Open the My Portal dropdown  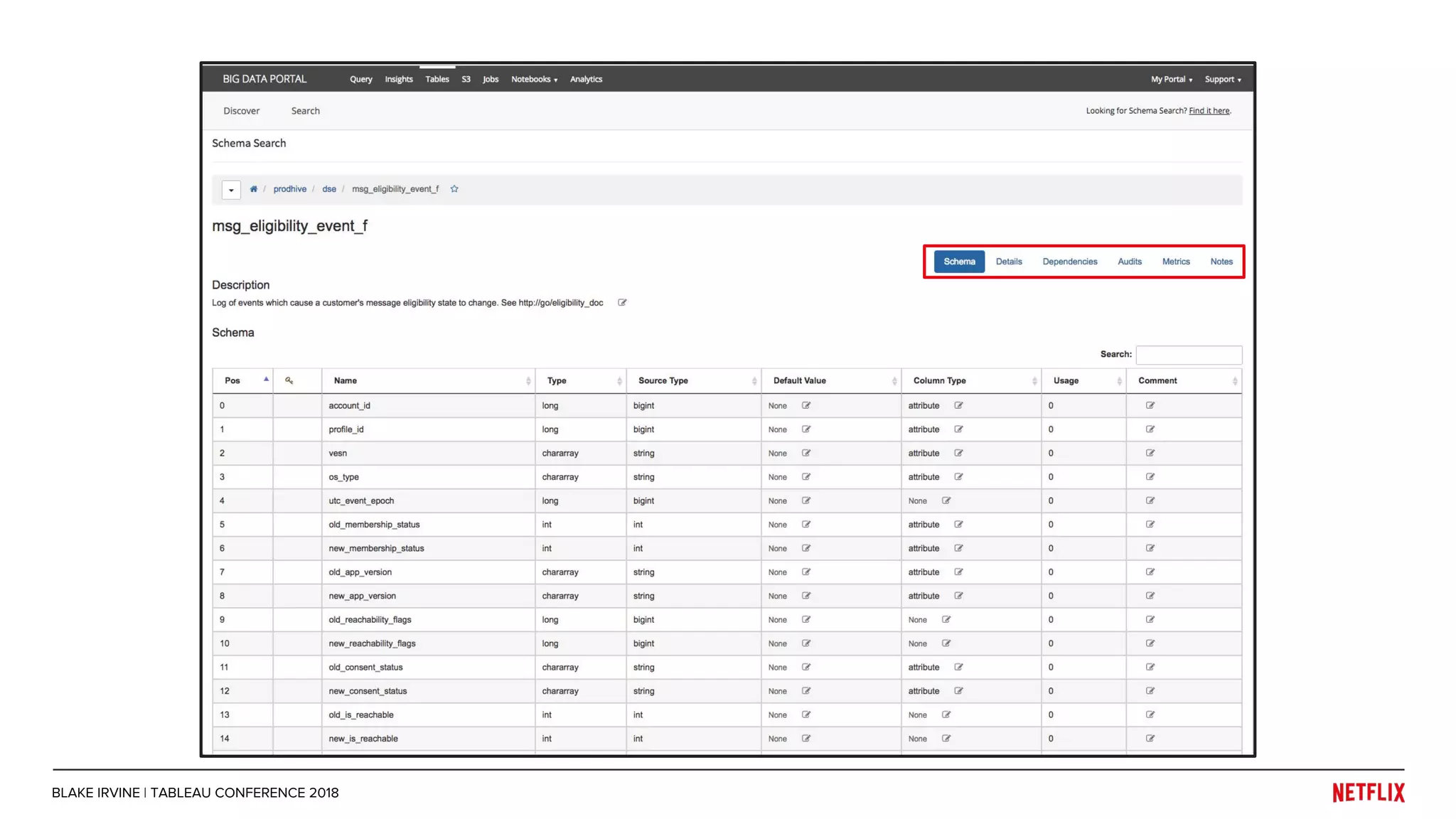[1171, 80]
